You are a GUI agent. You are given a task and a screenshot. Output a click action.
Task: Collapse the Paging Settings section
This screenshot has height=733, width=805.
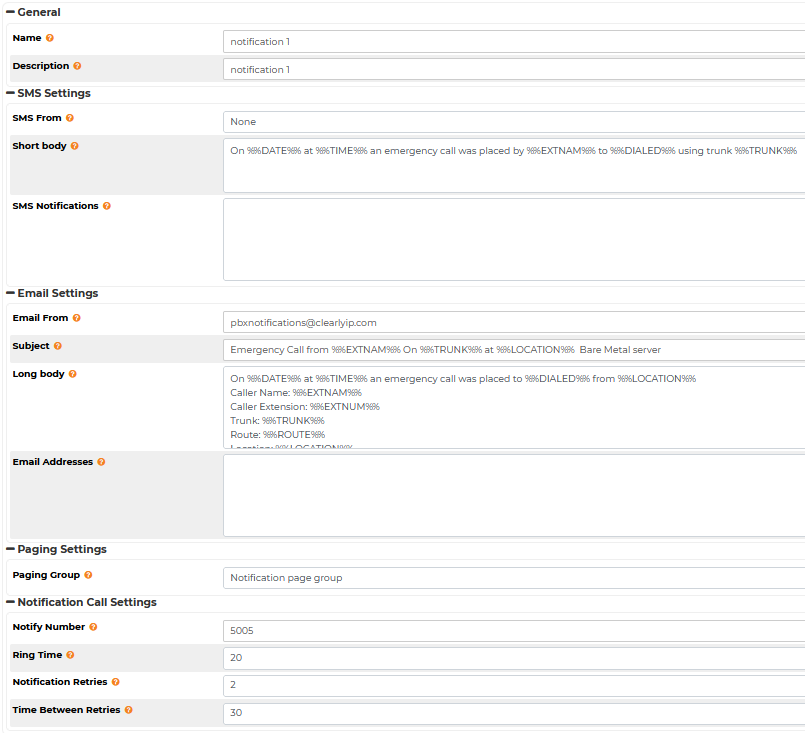10,549
